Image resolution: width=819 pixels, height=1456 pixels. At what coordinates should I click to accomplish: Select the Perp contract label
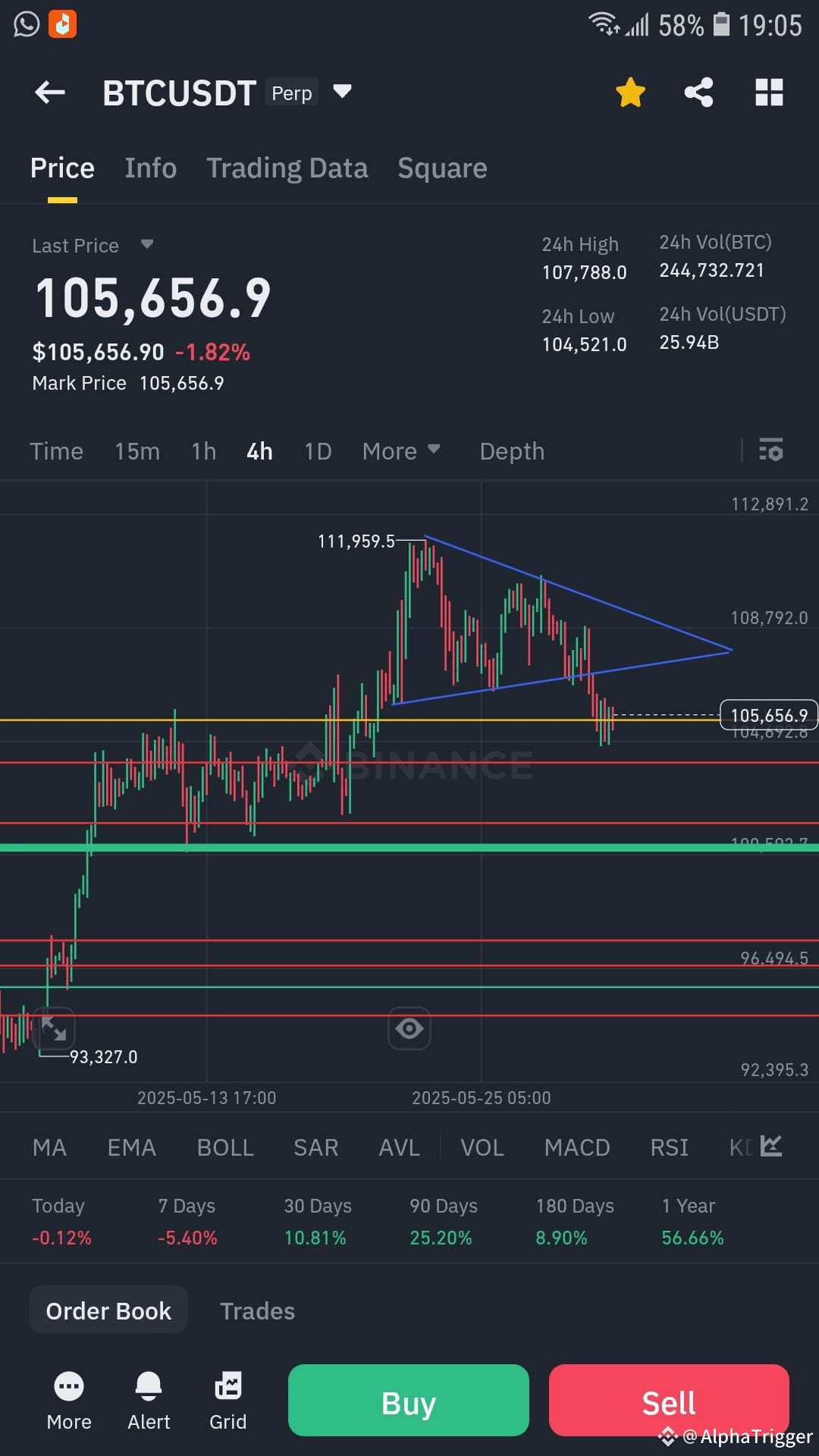click(x=292, y=93)
